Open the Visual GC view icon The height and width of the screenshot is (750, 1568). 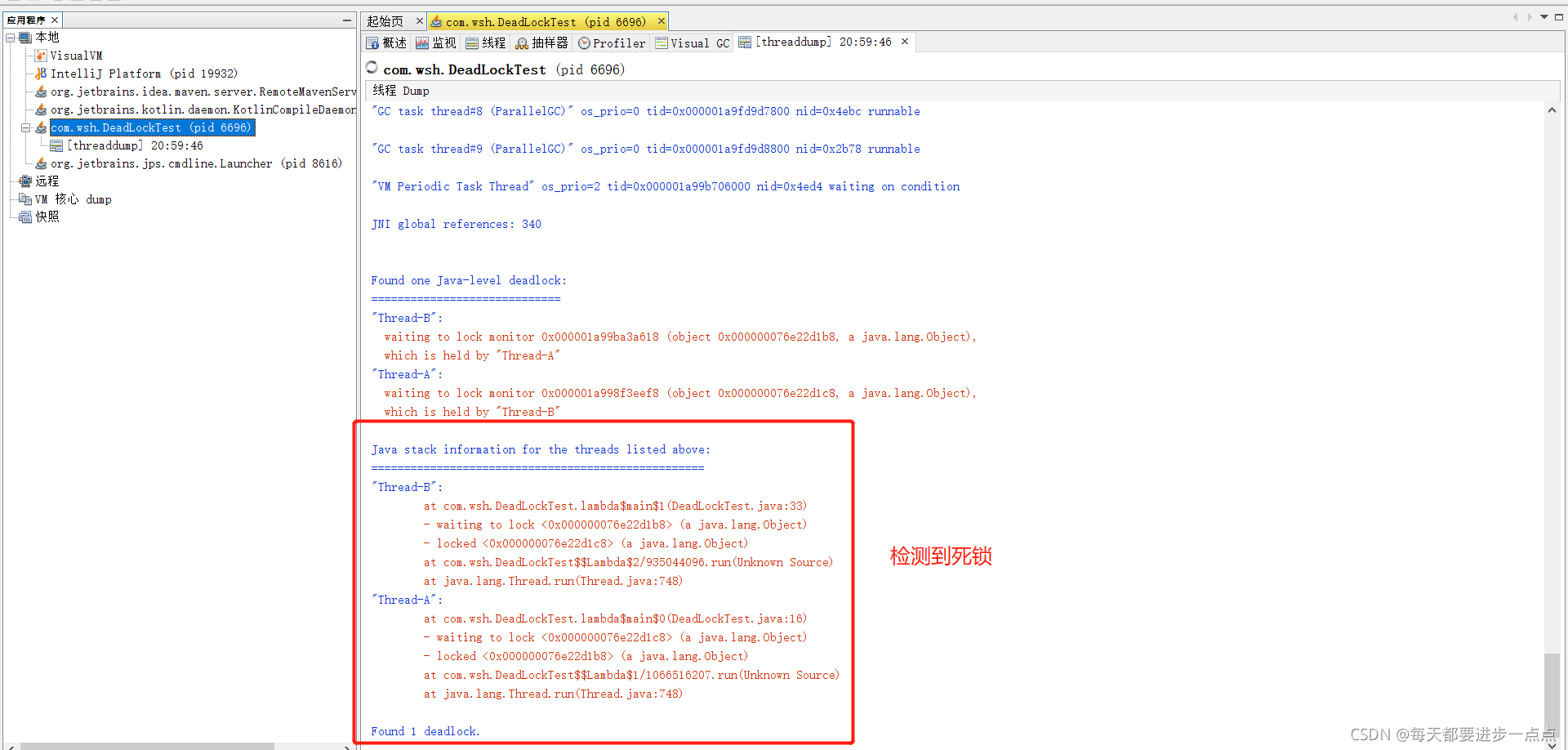[x=662, y=42]
